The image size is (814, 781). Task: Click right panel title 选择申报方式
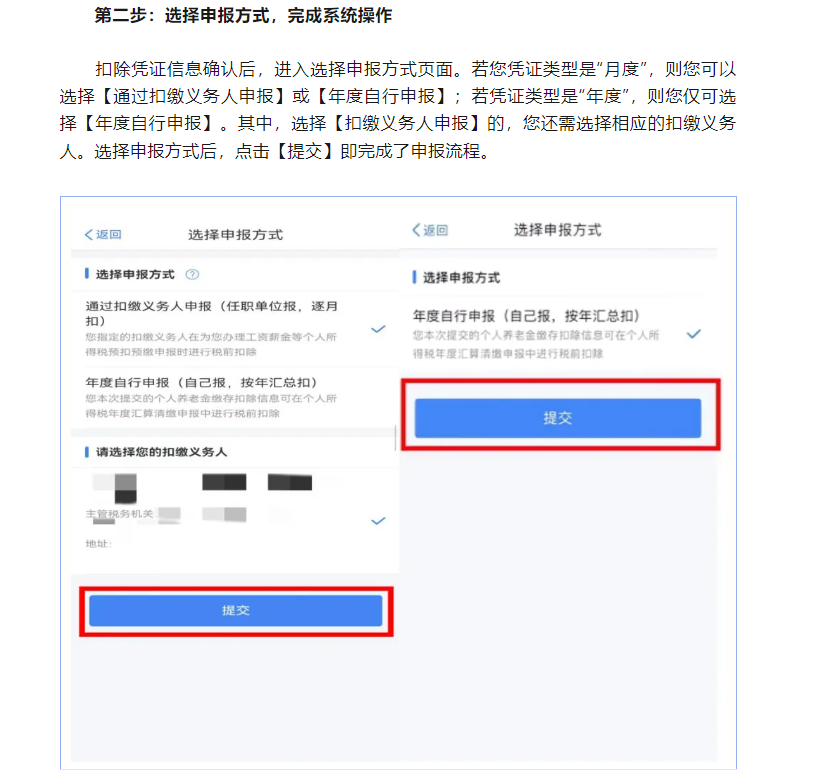click(x=558, y=230)
